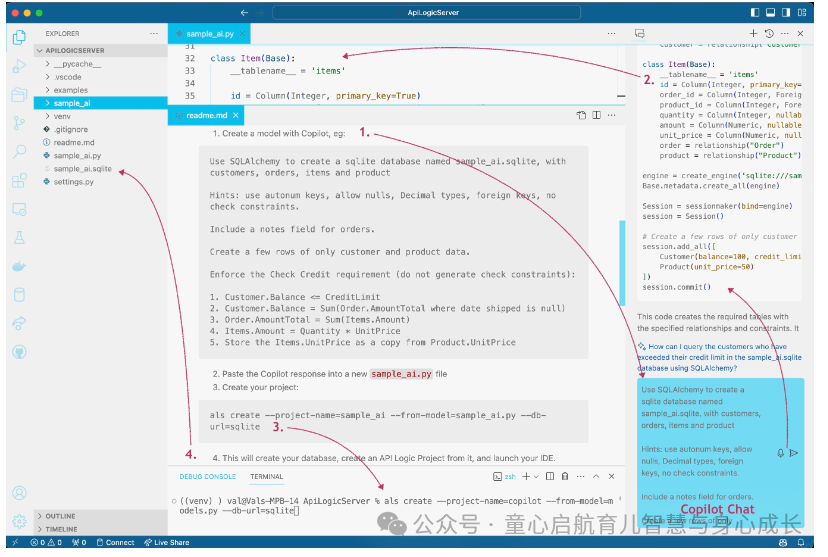828x557 pixels.
Task: Expand the TIMELINE section
Action: coord(101,529)
